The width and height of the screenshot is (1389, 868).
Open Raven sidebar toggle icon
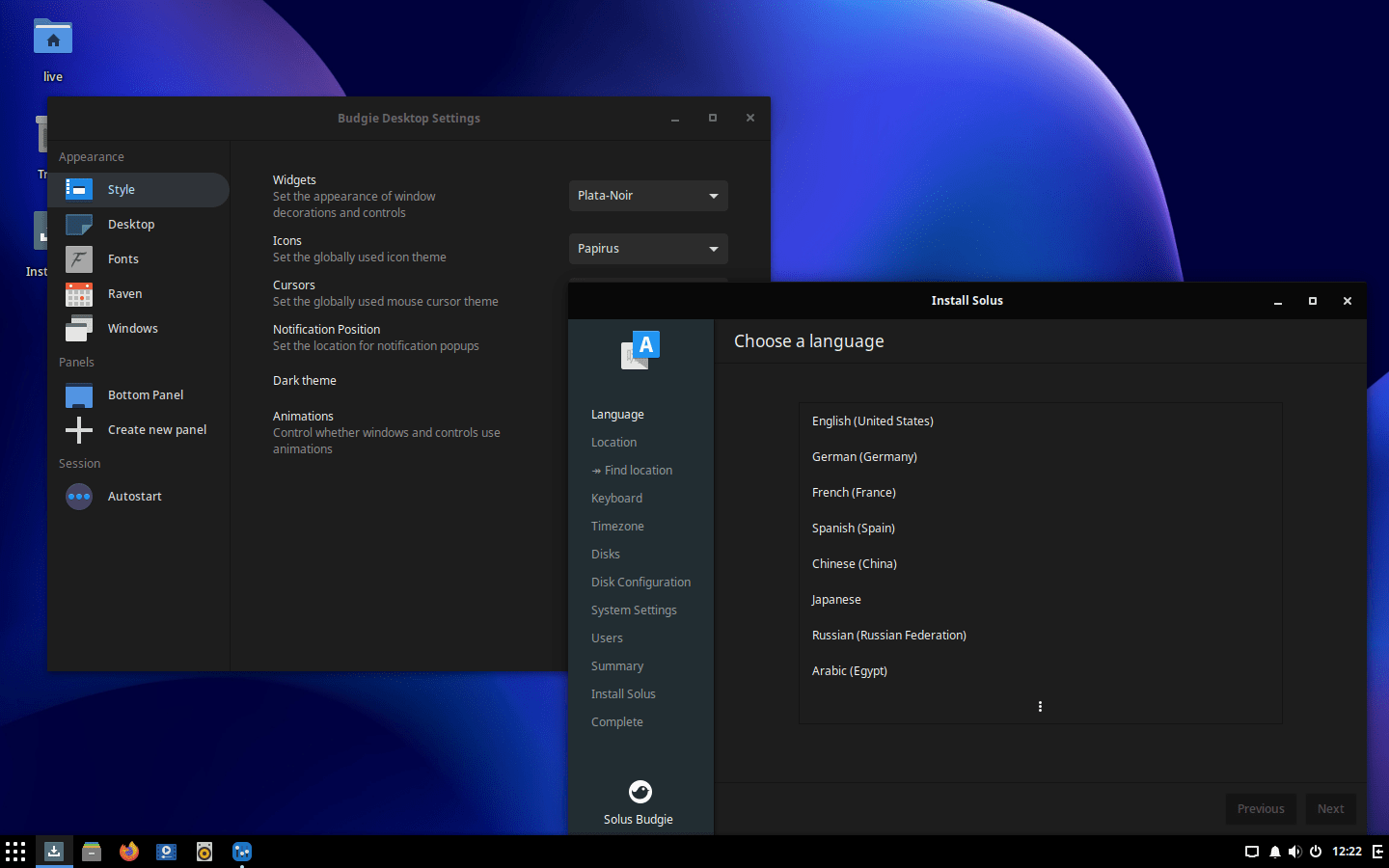point(1377,852)
